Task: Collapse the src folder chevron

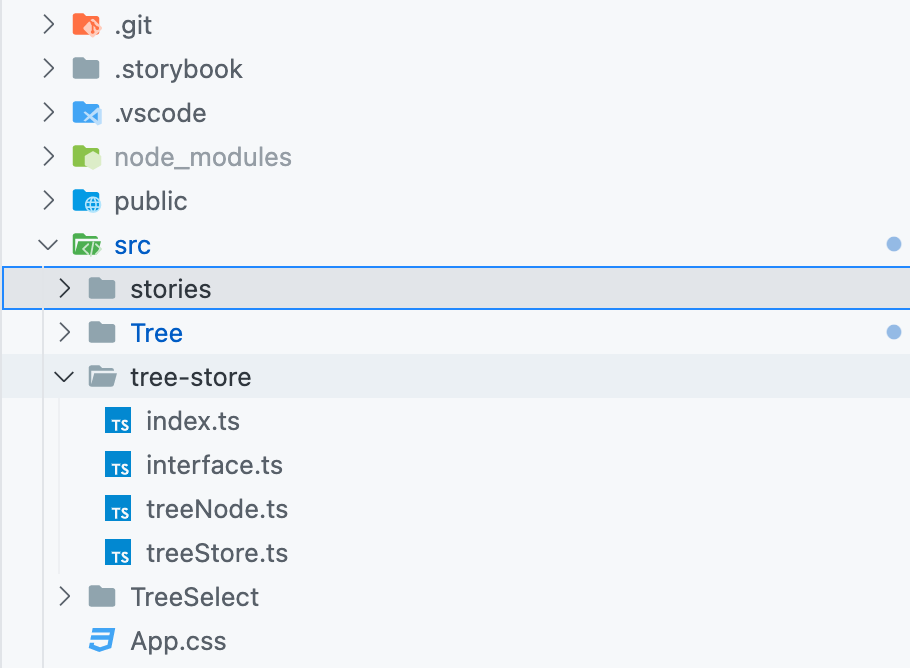Action: (x=48, y=245)
